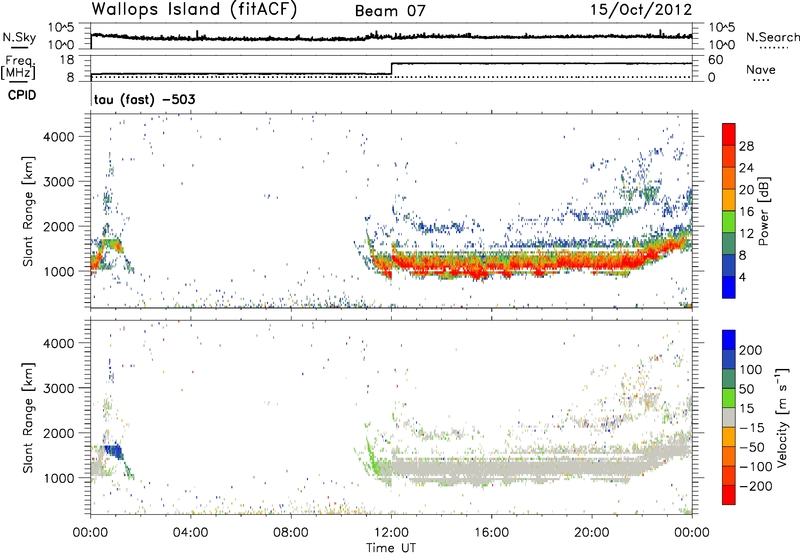Click the '15' velocity colorbar label
Viewport: 800px width, 554px height.
(x=746, y=409)
